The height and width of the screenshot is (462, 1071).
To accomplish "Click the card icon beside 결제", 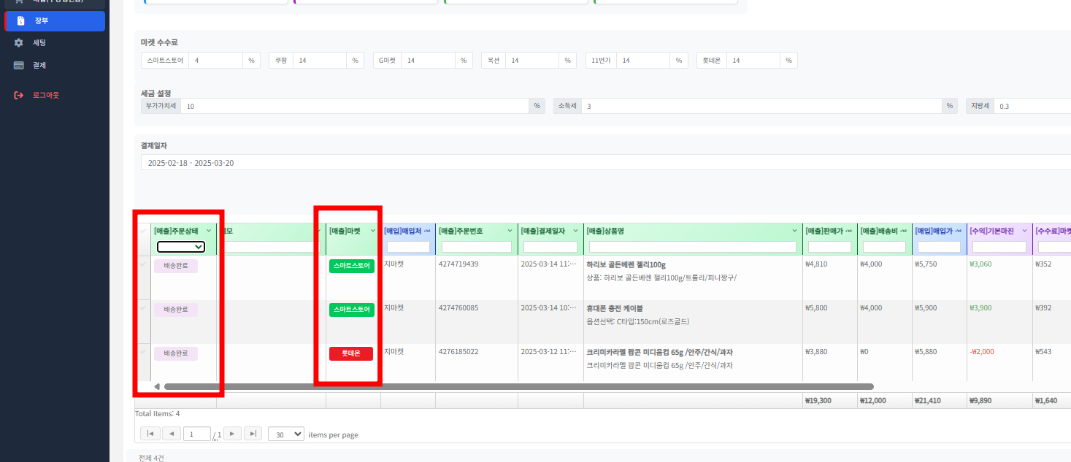I will pyautogui.click(x=19, y=66).
